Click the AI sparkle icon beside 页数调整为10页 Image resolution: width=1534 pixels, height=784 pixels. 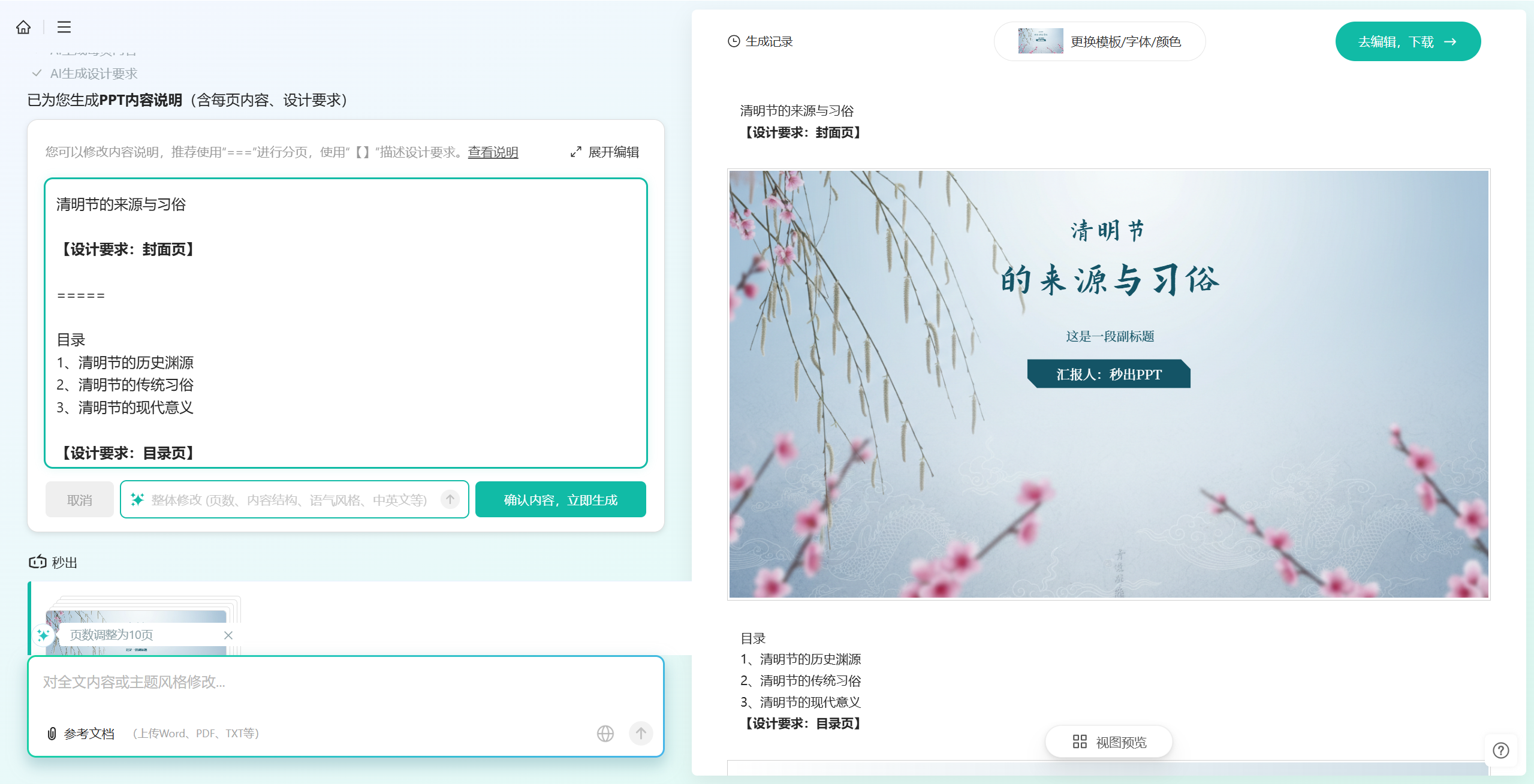point(43,635)
